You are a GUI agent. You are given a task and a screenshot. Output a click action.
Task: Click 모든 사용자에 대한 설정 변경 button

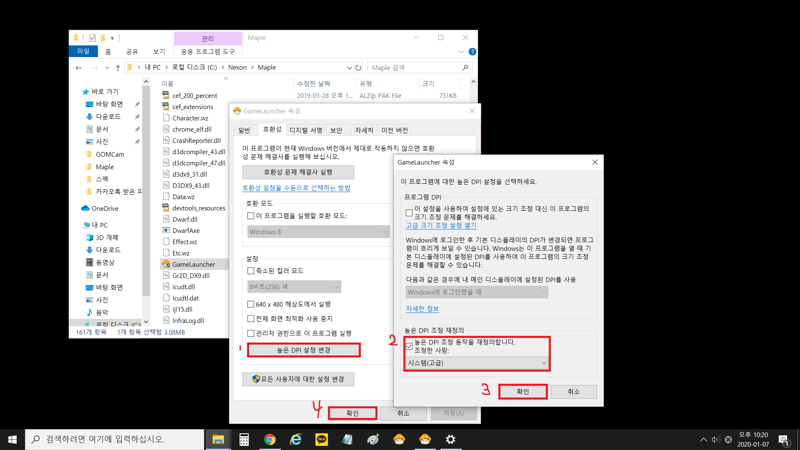pyautogui.click(x=298, y=379)
